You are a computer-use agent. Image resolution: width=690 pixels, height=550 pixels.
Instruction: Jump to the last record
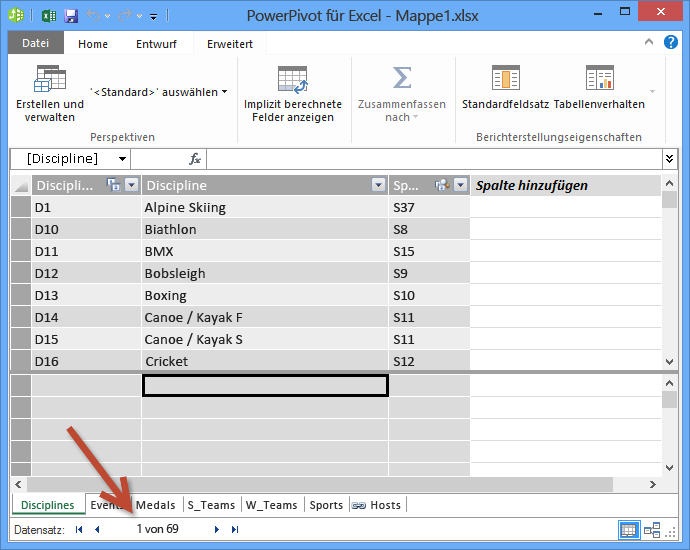(x=235, y=529)
